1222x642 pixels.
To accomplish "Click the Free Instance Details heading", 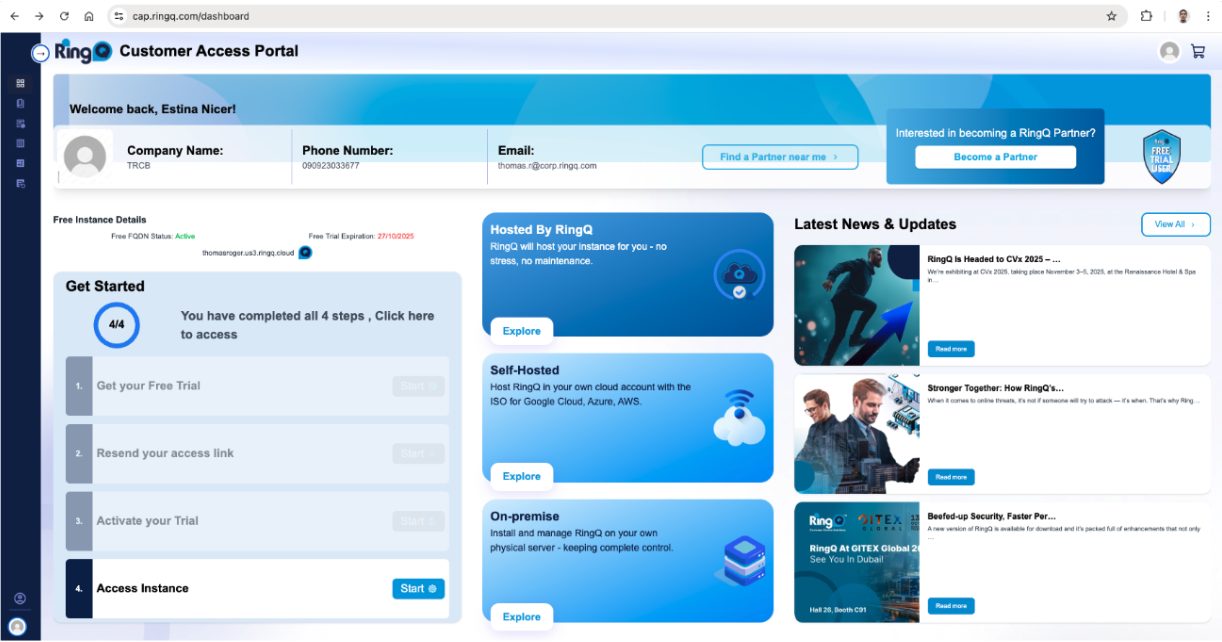I will click(x=99, y=219).
